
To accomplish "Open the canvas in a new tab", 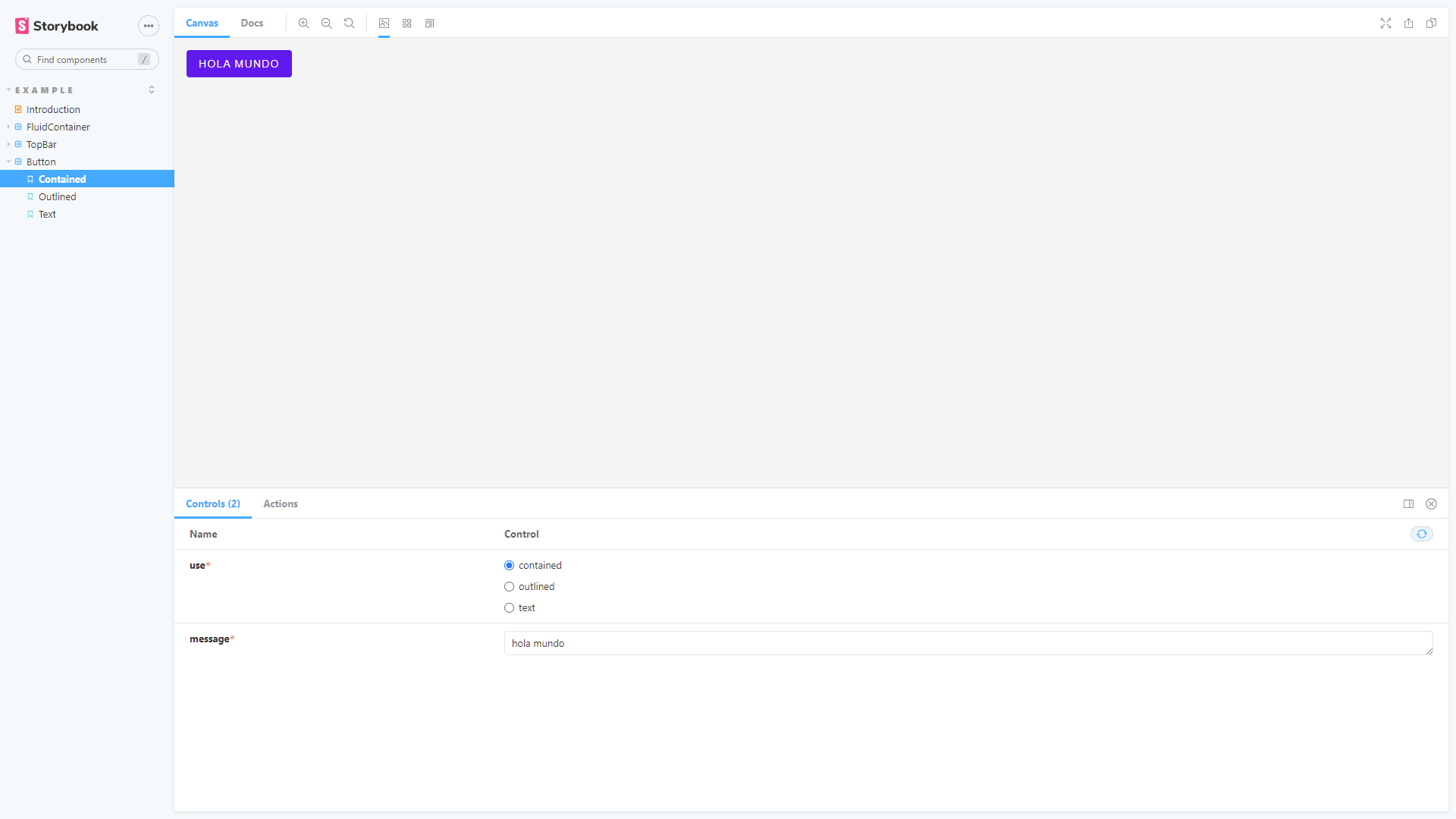I will coord(1408,24).
